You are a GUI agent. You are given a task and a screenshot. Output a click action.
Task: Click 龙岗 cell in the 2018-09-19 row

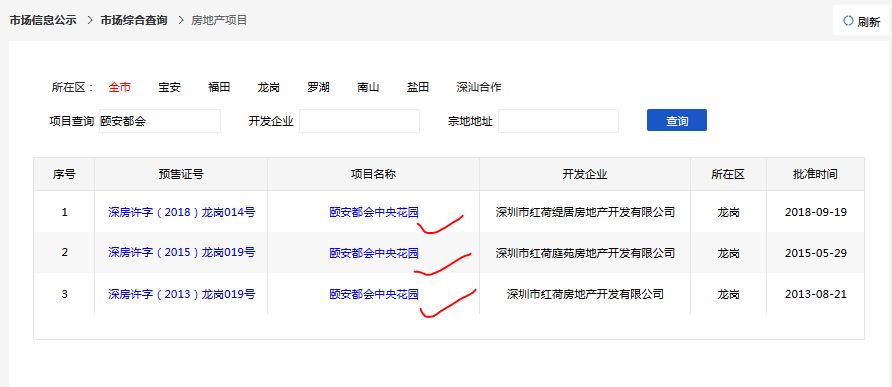coord(728,212)
